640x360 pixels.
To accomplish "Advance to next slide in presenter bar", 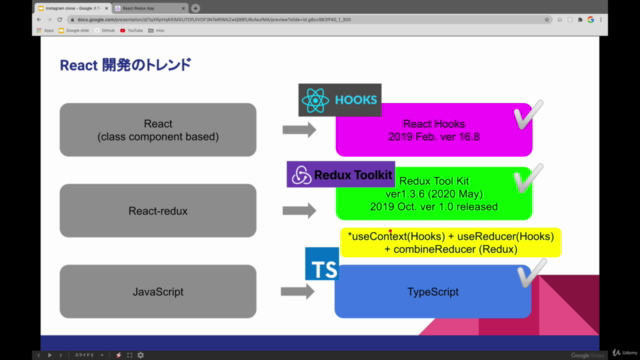I will (x=60, y=355).
